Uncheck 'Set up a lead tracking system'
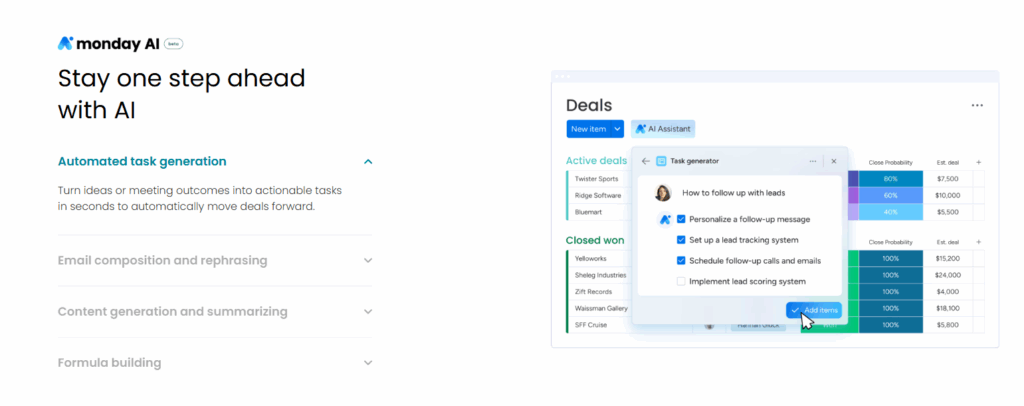The width and height of the screenshot is (1024, 406). [x=681, y=240]
